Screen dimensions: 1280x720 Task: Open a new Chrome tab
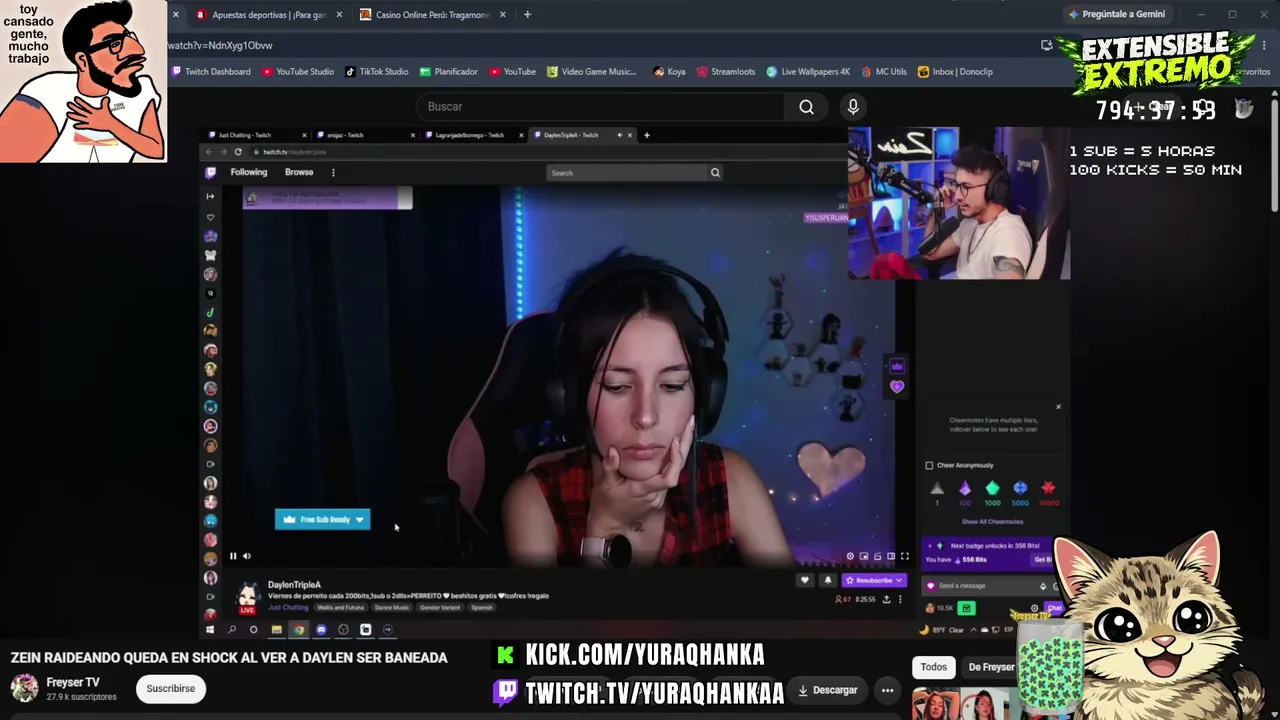coord(527,15)
